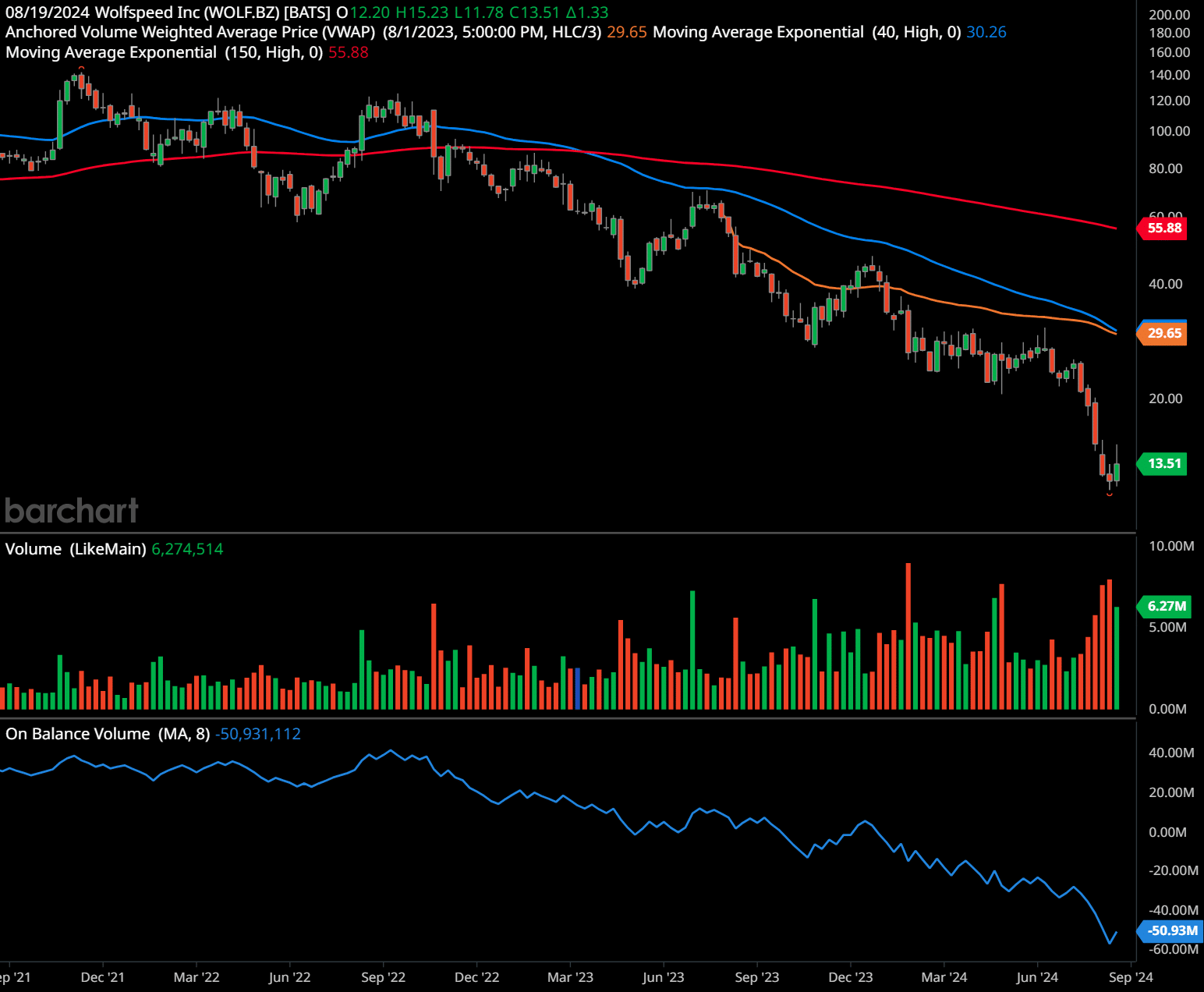This screenshot has width=1204, height=992.
Task: Click the Dec '21 date axis label
Action: point(102,977)
